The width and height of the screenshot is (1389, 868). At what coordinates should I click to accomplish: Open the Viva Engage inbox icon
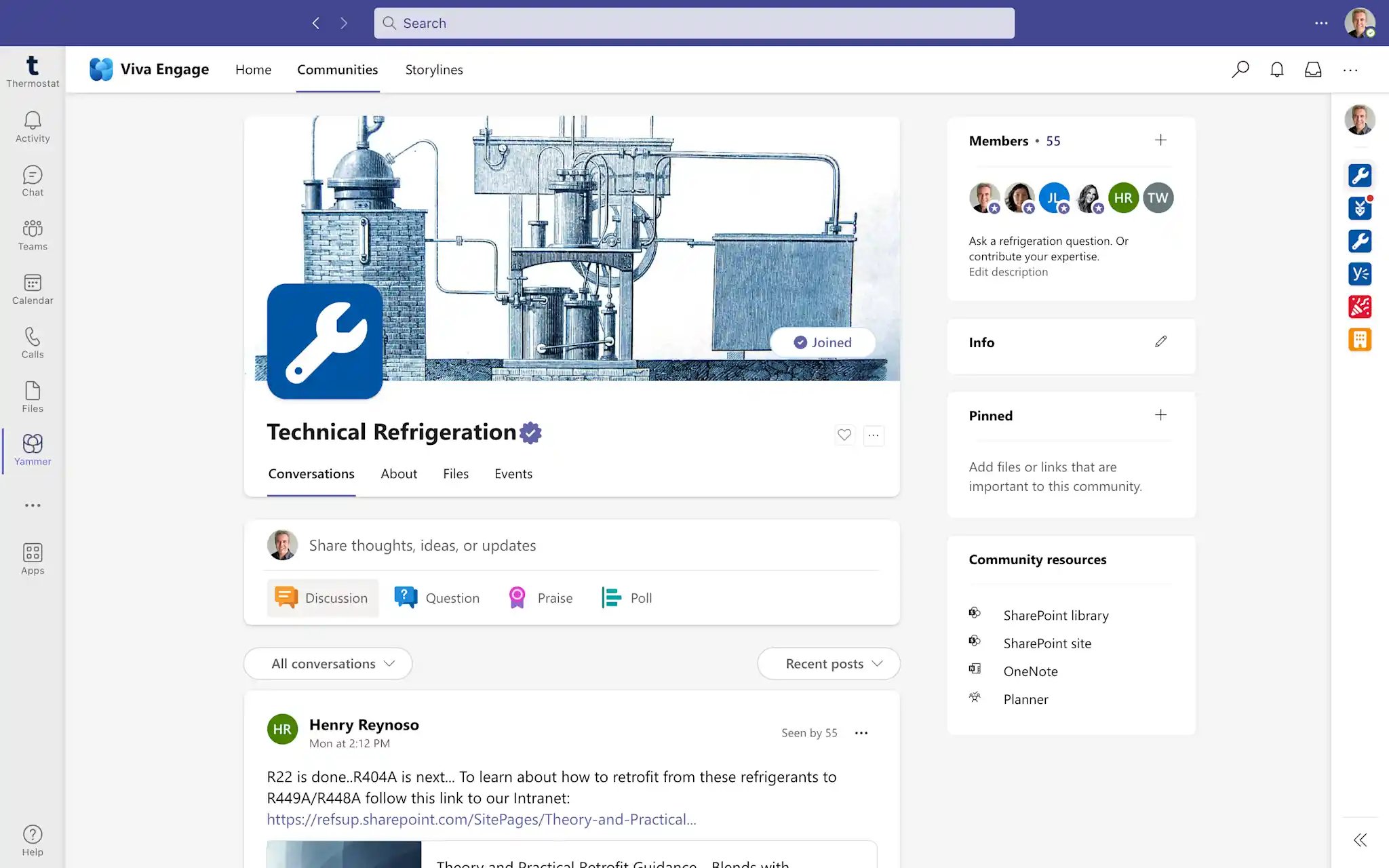click(x=1313, y=69)
